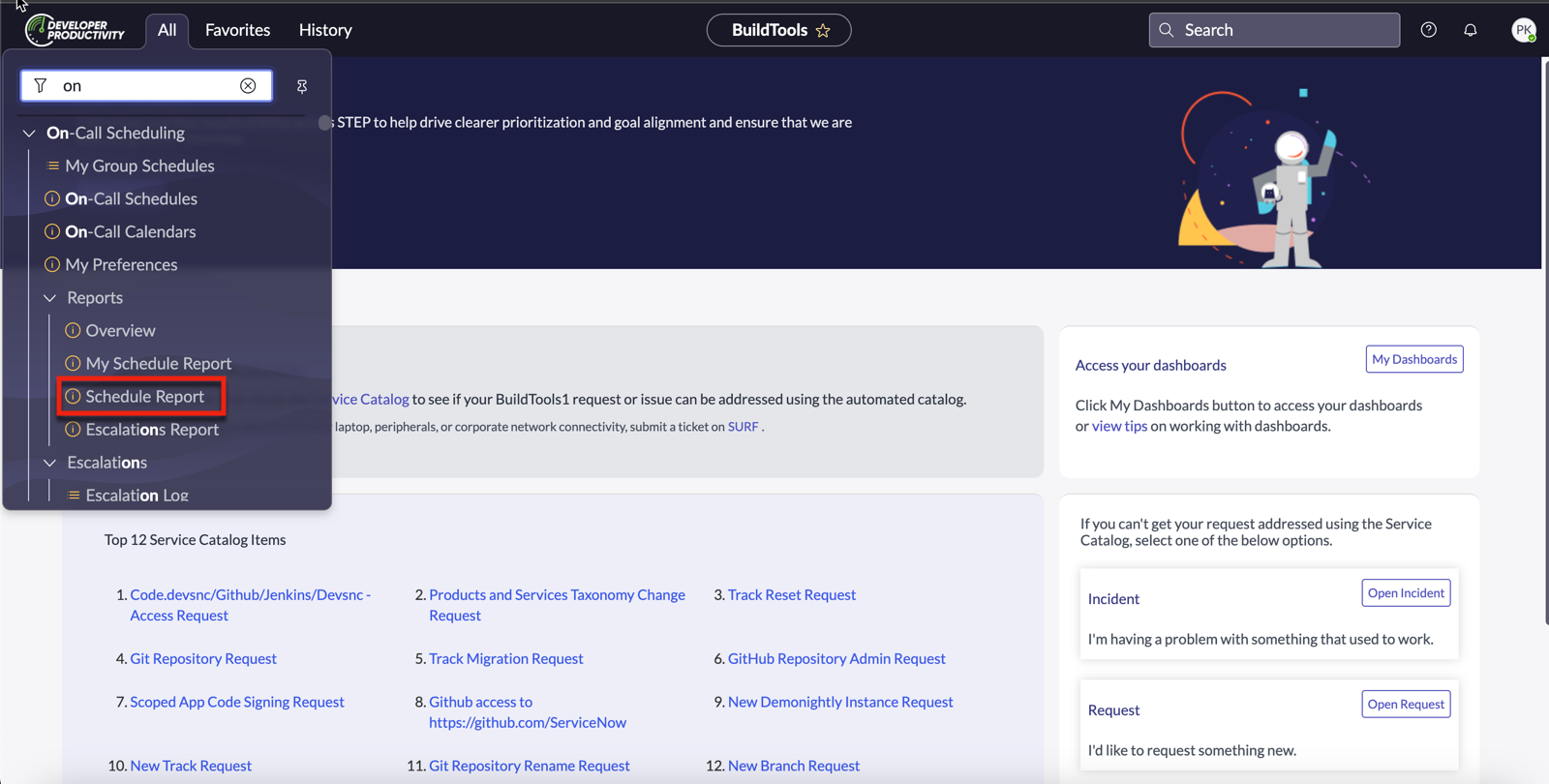This screenshot has height=784, width=1549.
Task: Click the BuildTools title pill
Action: [778, 30]
